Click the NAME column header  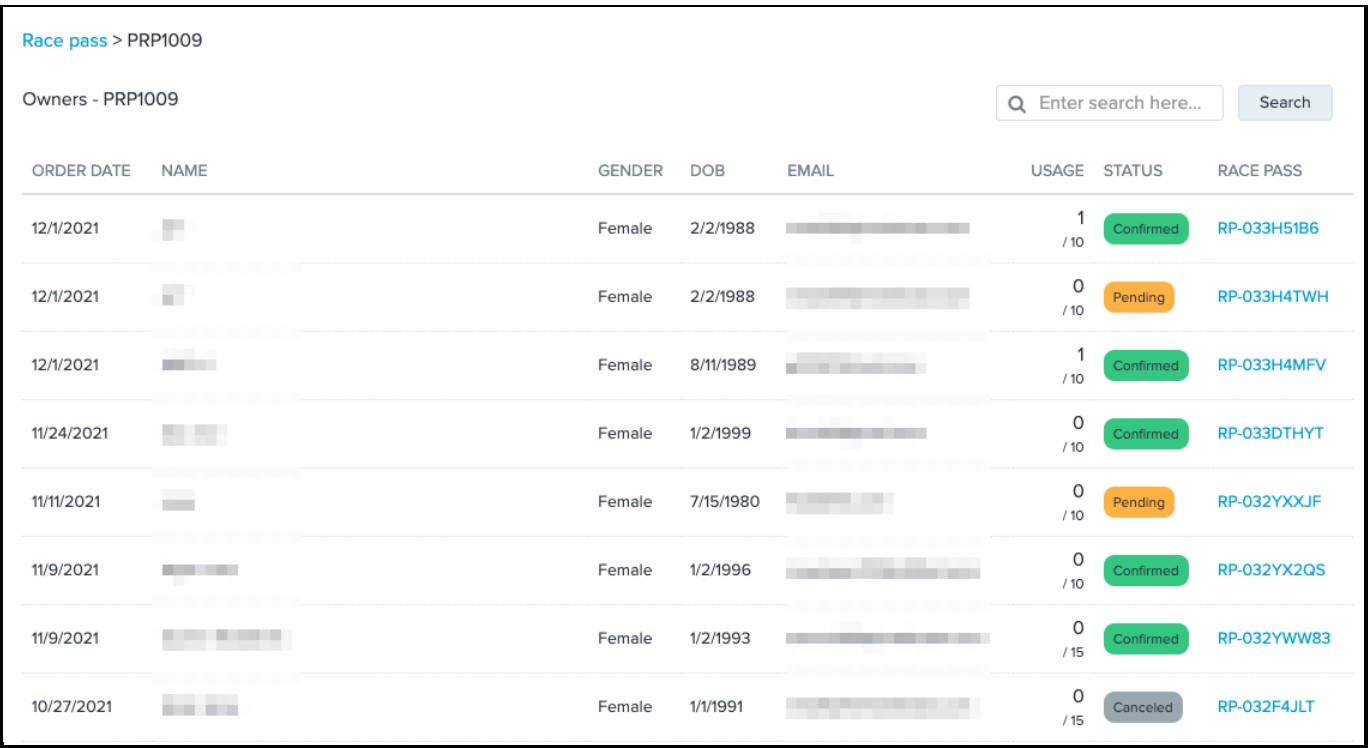click(184, 170)
